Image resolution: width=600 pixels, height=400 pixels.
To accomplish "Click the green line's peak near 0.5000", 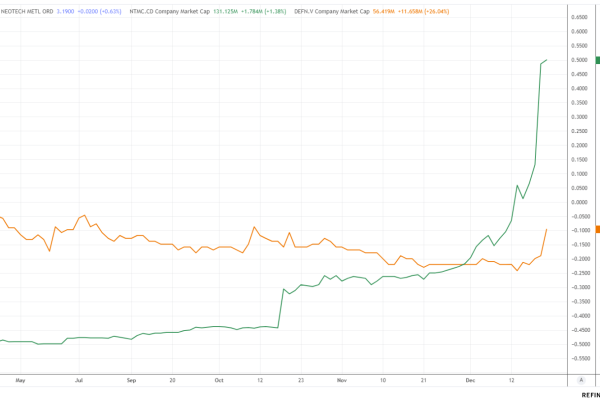I will (x=546, y=60).
